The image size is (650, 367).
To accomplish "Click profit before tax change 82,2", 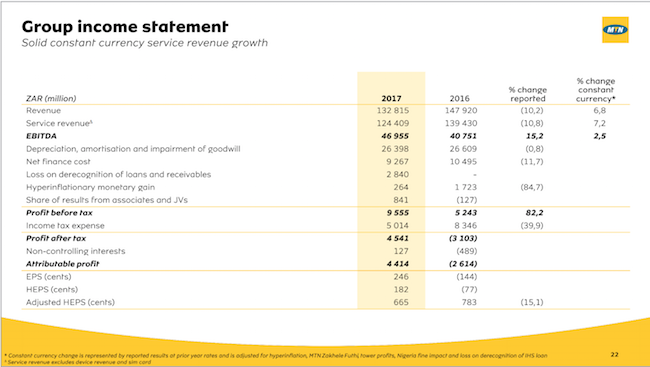I will [x=535, y=213].
